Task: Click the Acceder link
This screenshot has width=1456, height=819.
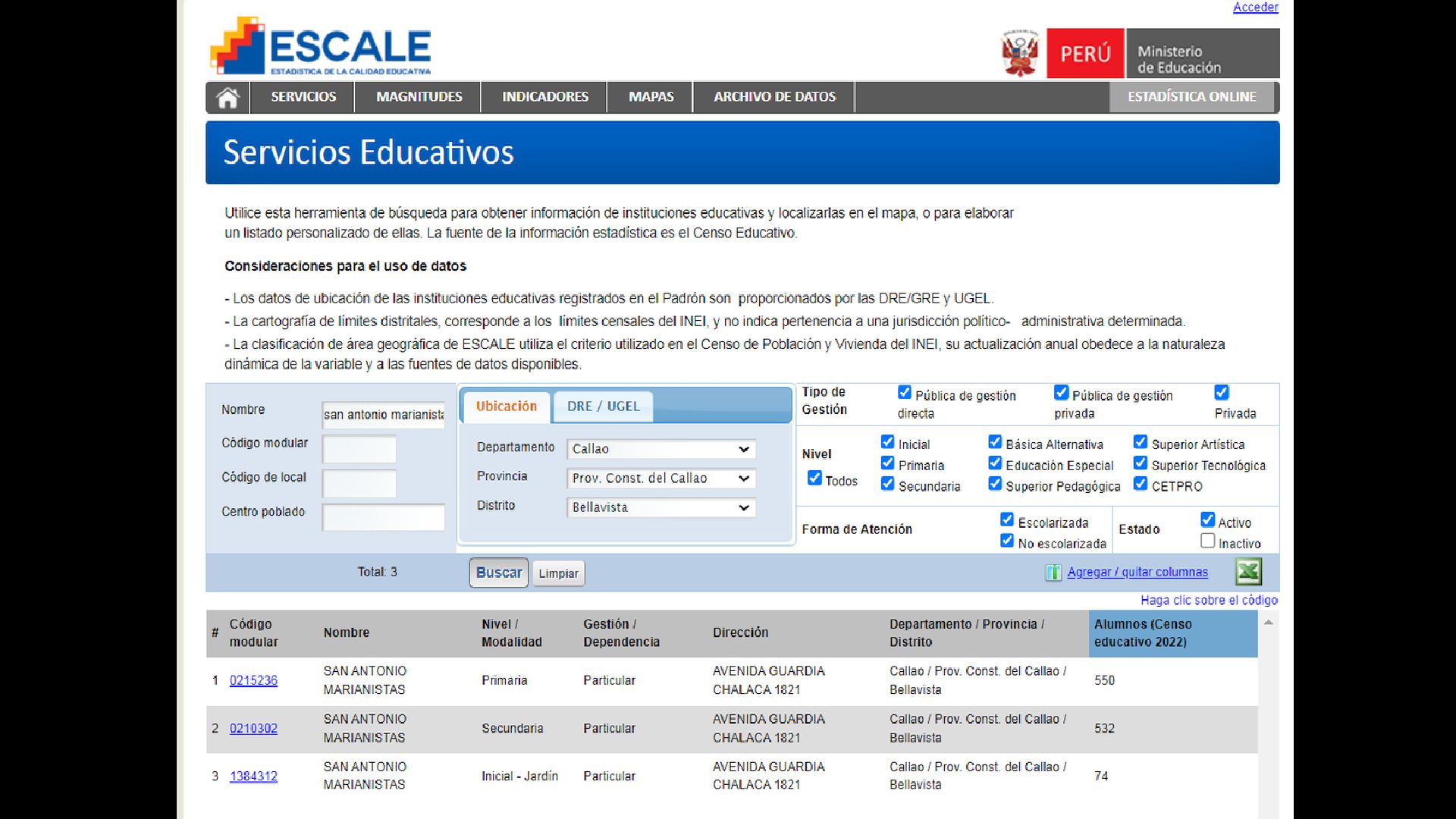Action: [1255, 8]
